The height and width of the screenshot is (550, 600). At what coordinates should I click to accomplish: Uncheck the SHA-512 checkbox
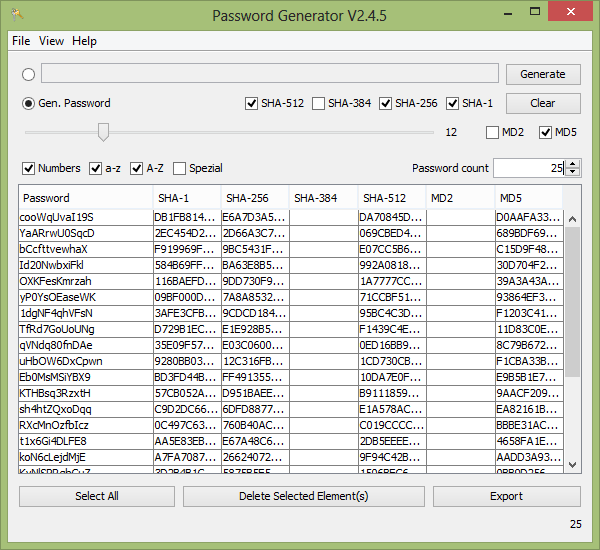coord(251,103)
